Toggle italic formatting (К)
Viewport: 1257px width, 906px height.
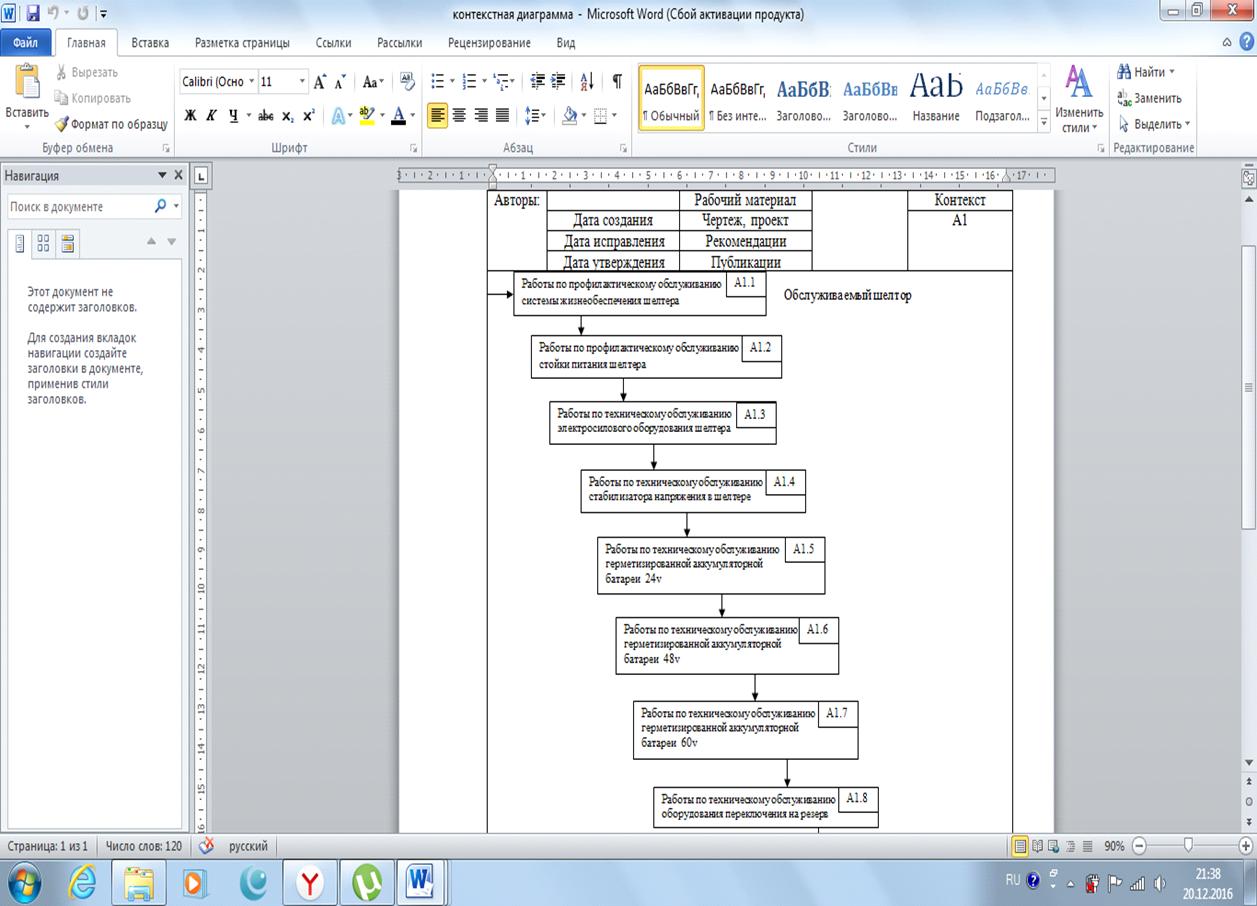[211, 116]
